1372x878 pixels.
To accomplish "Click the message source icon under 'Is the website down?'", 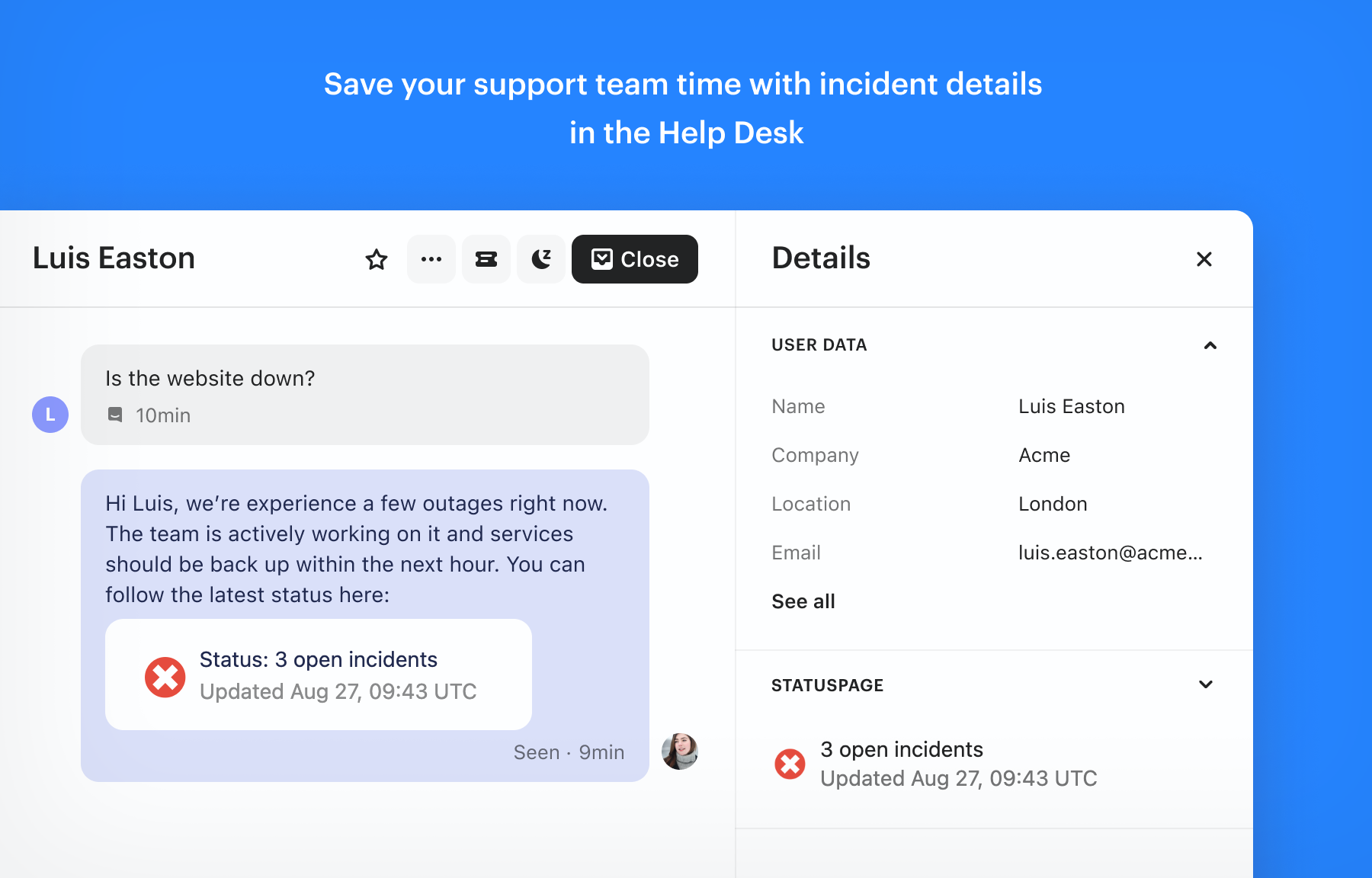I will pyautogui.click(x=116, y=415).
